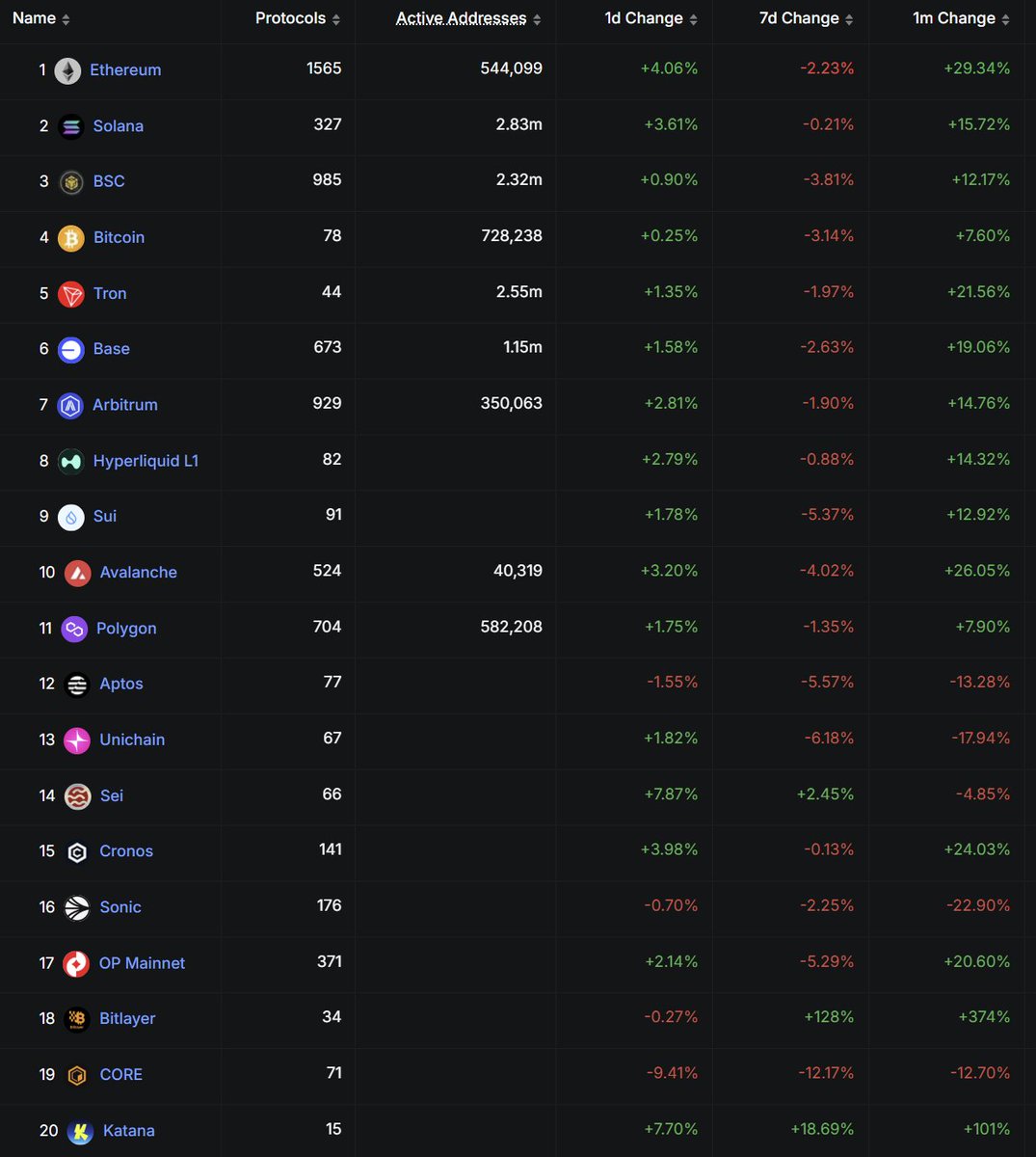
Task: Open the Arbitrum chain link
Action: coord(125,405)
